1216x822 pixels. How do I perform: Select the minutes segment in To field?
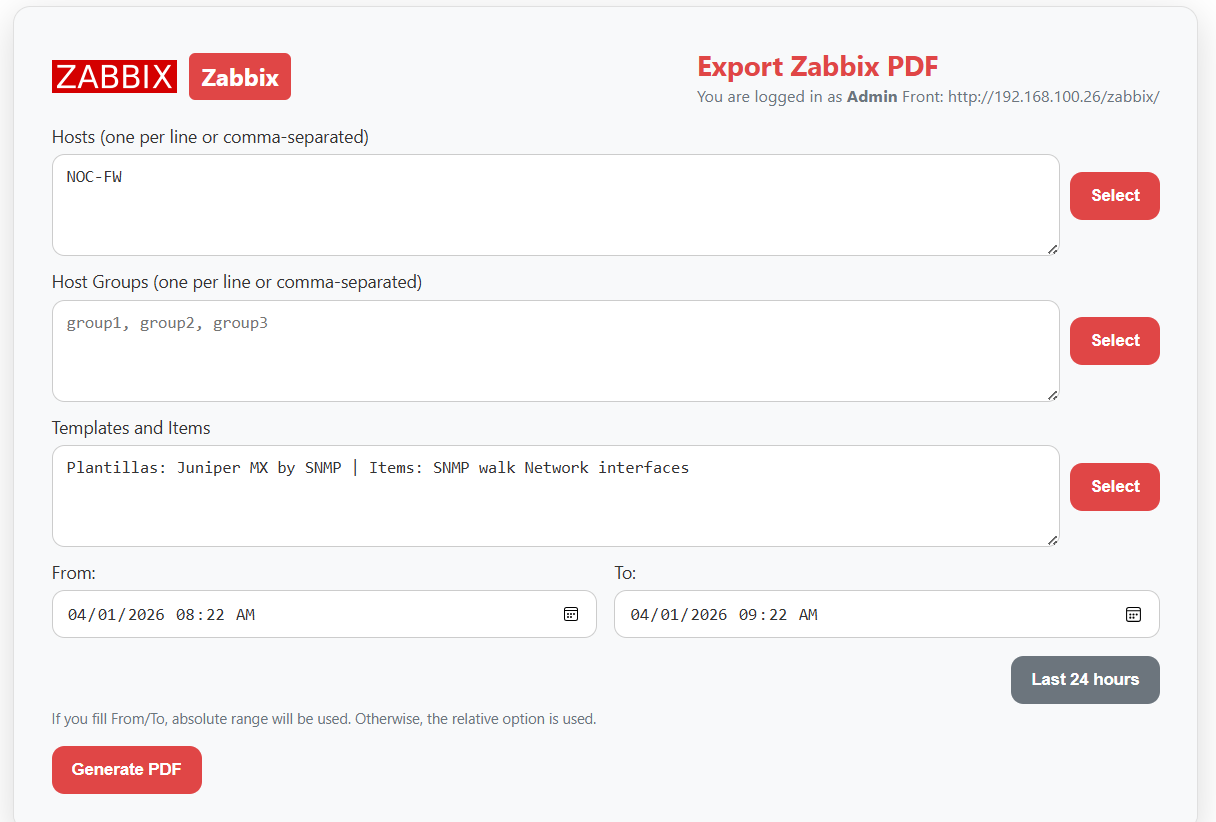pyautogui.click(x=775, y=615)
